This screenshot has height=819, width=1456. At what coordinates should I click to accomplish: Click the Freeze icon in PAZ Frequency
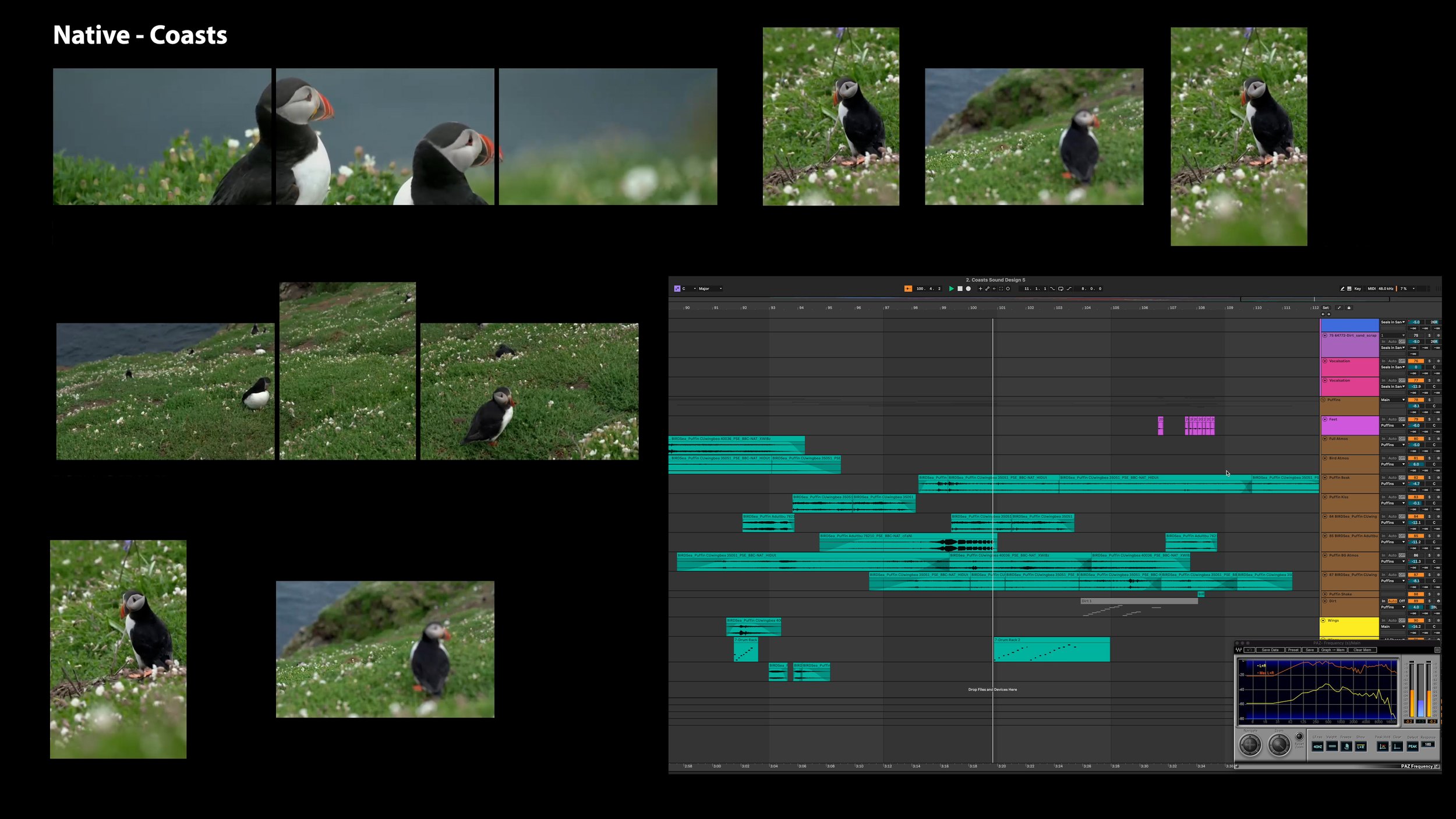click(1346, 746)
